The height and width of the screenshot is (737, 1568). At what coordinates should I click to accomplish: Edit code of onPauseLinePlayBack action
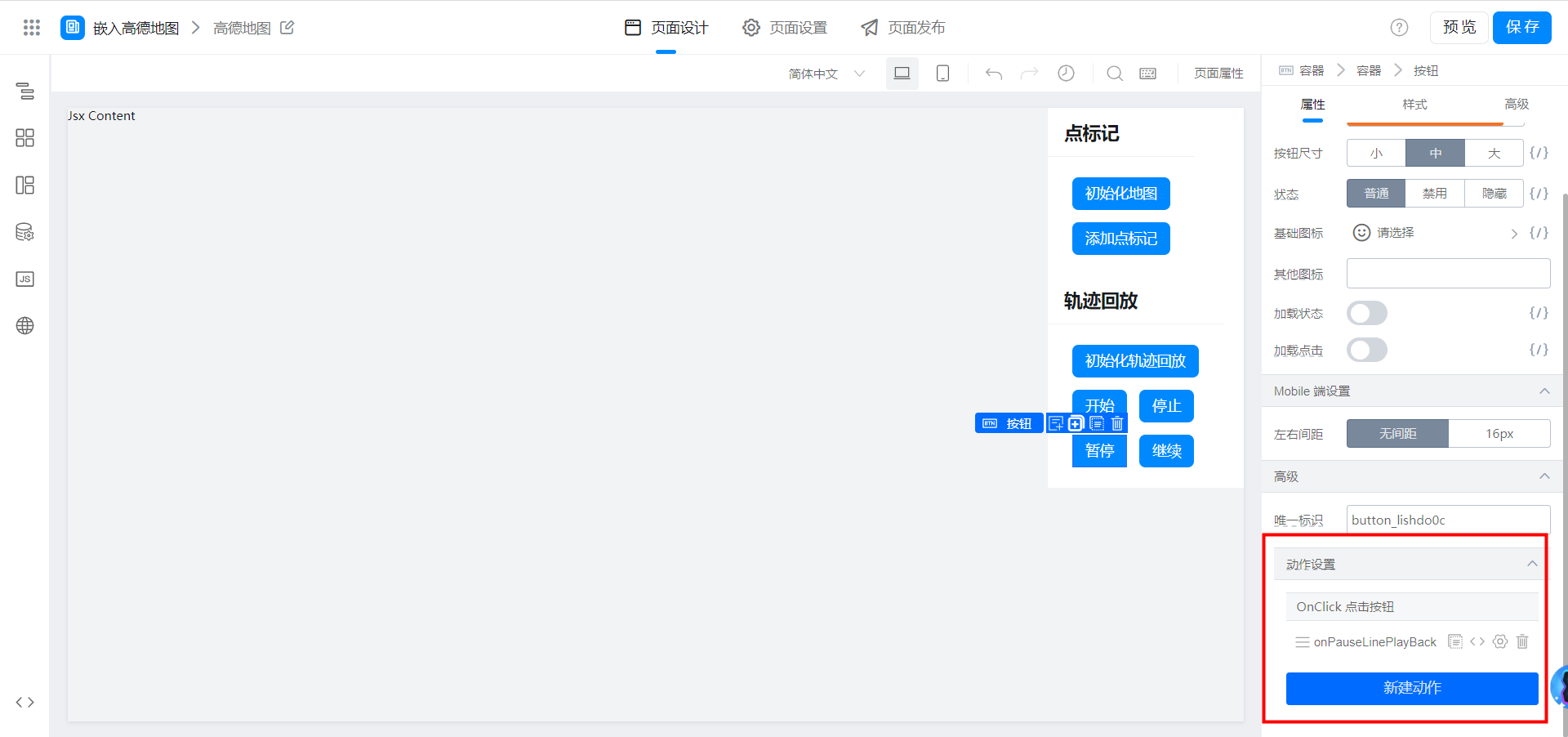(1477, 641)
